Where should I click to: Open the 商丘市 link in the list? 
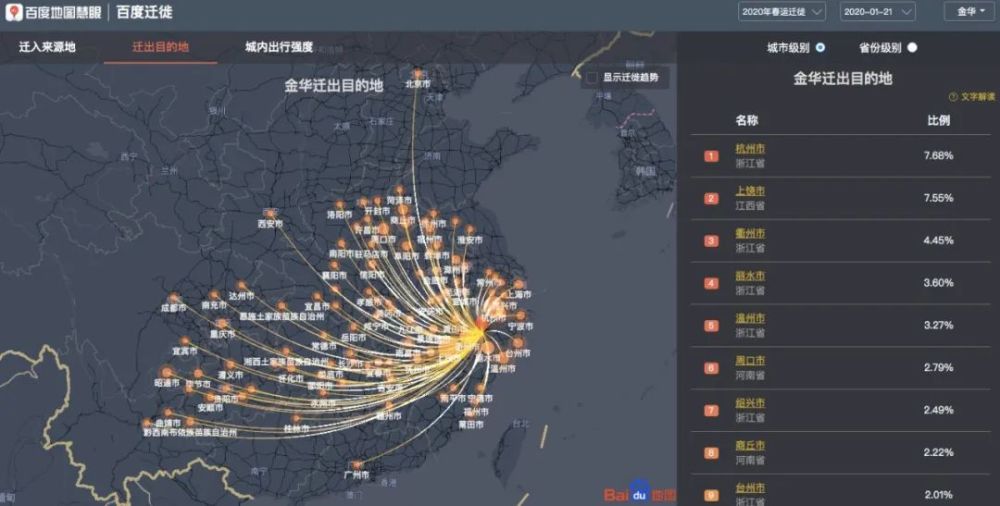tap(750, 445)
